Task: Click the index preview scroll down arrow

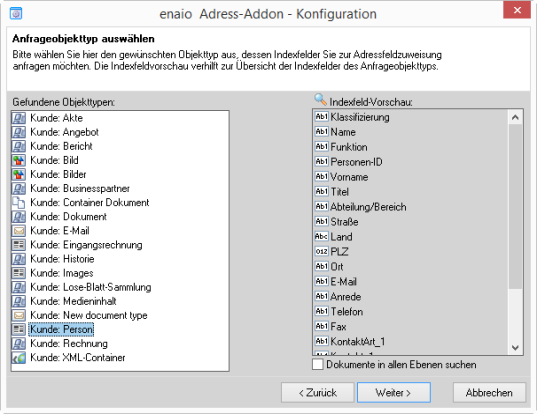Action: (x=515, y=348)
